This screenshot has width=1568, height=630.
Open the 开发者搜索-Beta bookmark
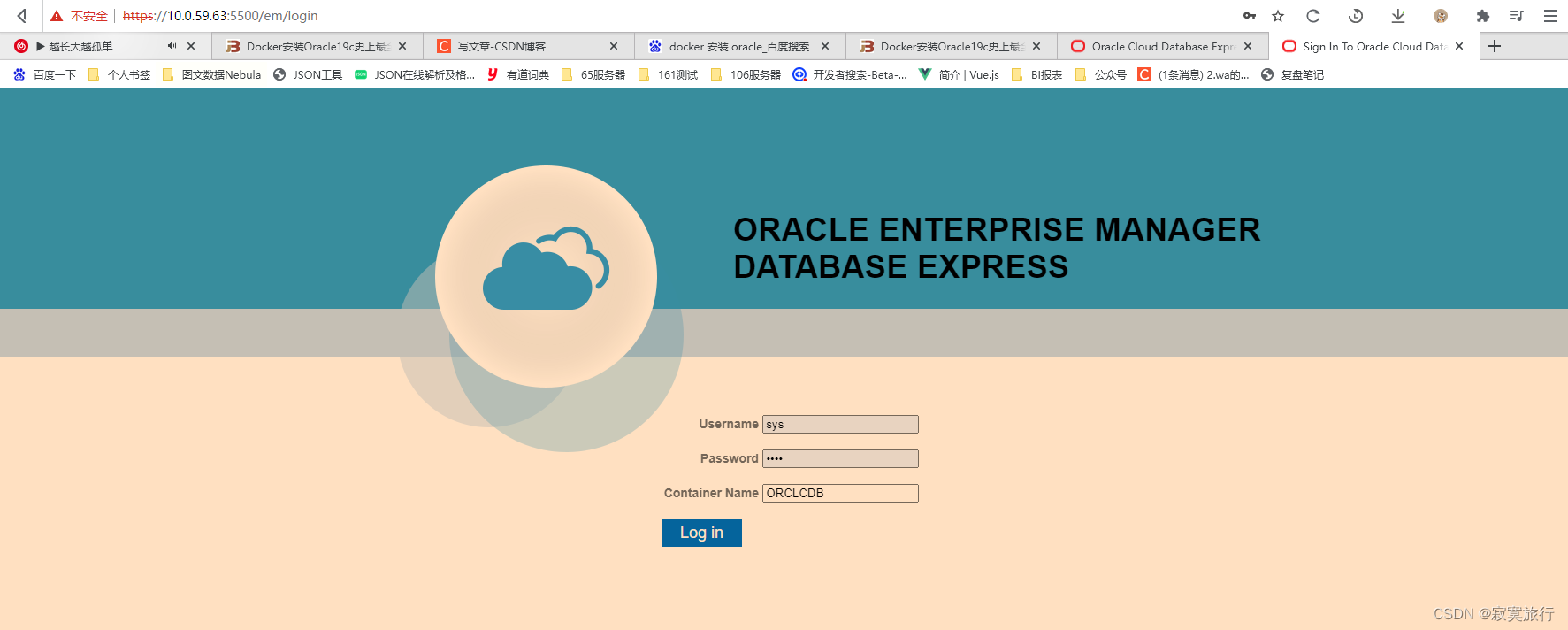[x=850, y=74]
